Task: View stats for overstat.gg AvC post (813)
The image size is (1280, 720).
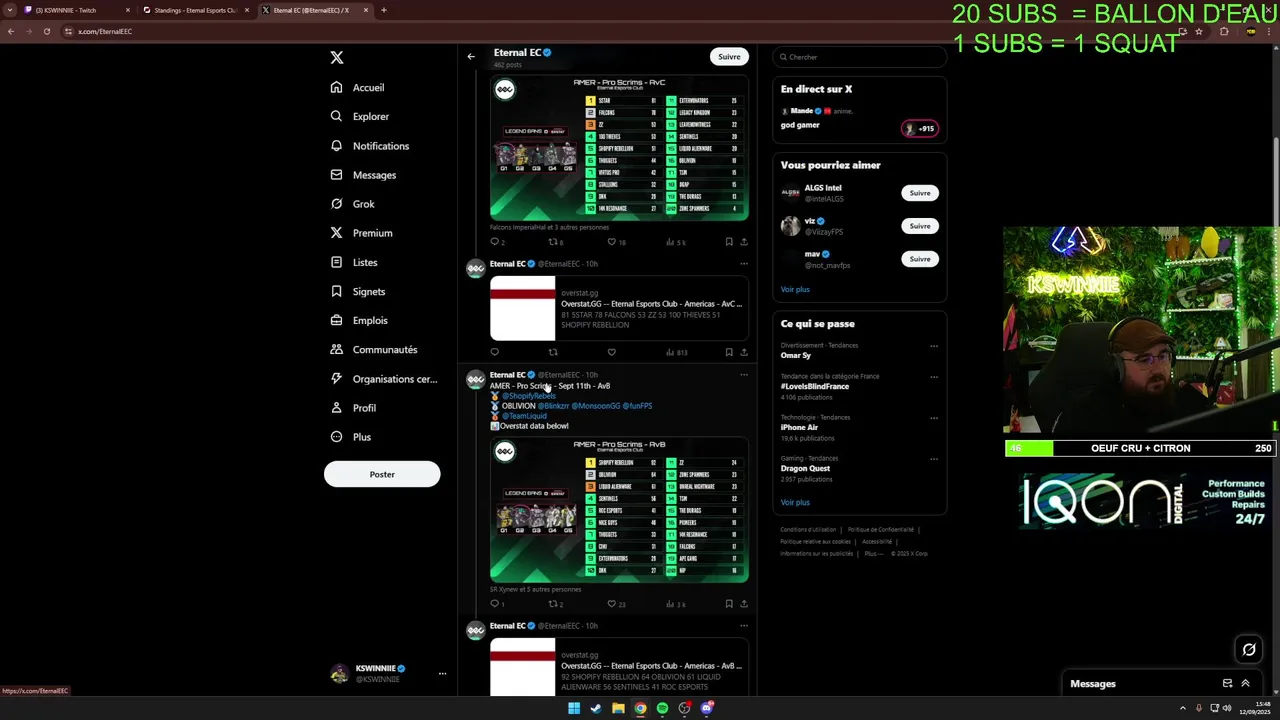Action: tap(677, 352)
